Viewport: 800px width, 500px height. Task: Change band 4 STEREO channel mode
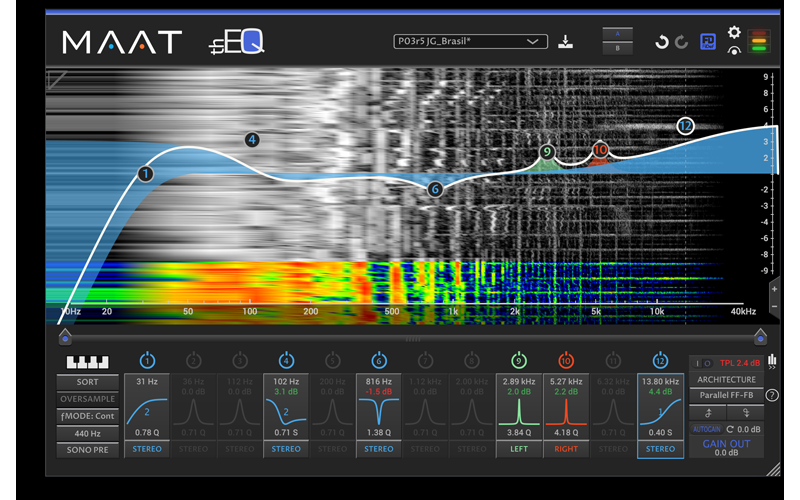(x=286, y=449)
